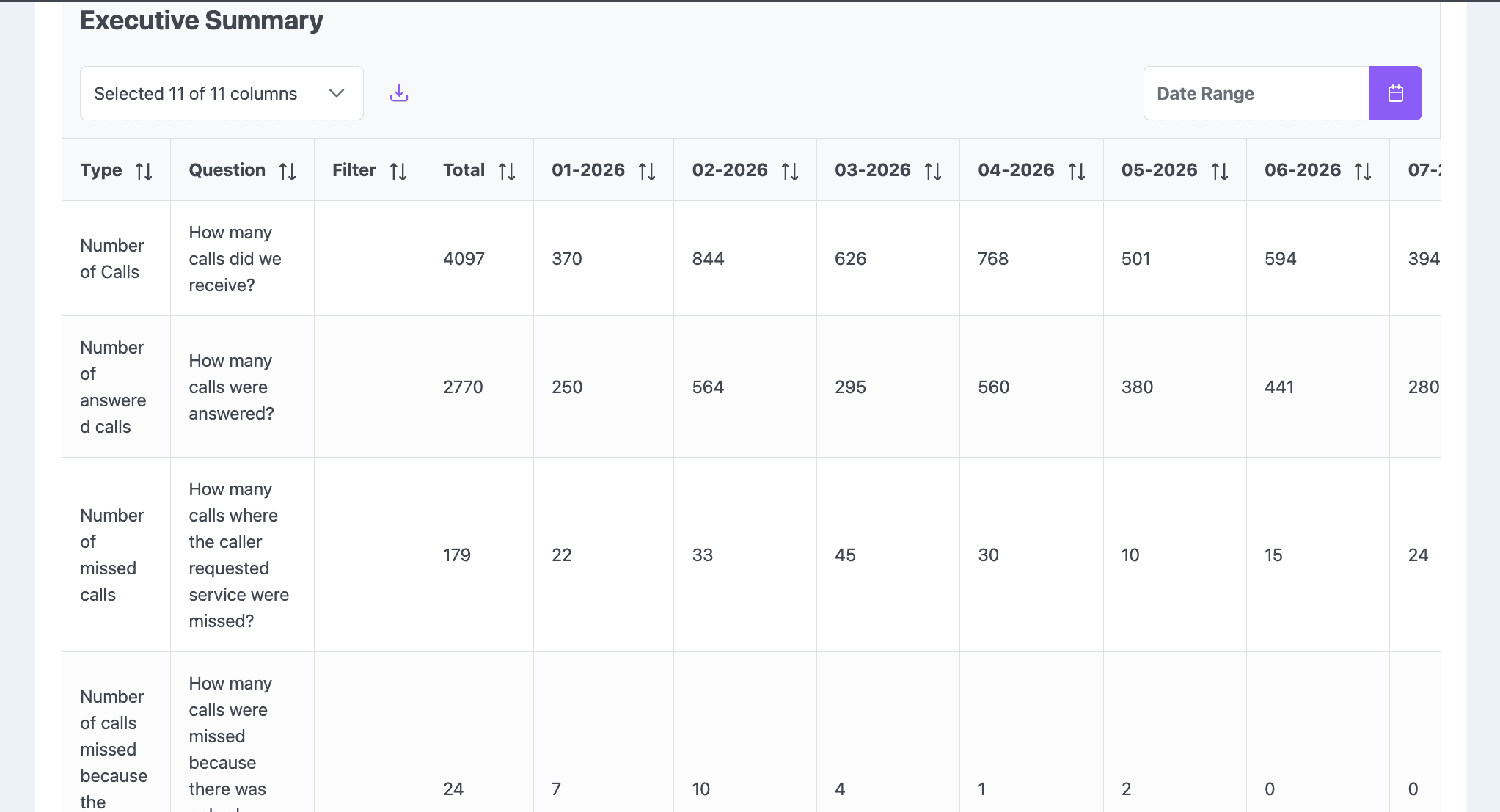Screen dimensions: 1500x812
Task: Click the 03-2026 column header label
Action: point(872,170)
